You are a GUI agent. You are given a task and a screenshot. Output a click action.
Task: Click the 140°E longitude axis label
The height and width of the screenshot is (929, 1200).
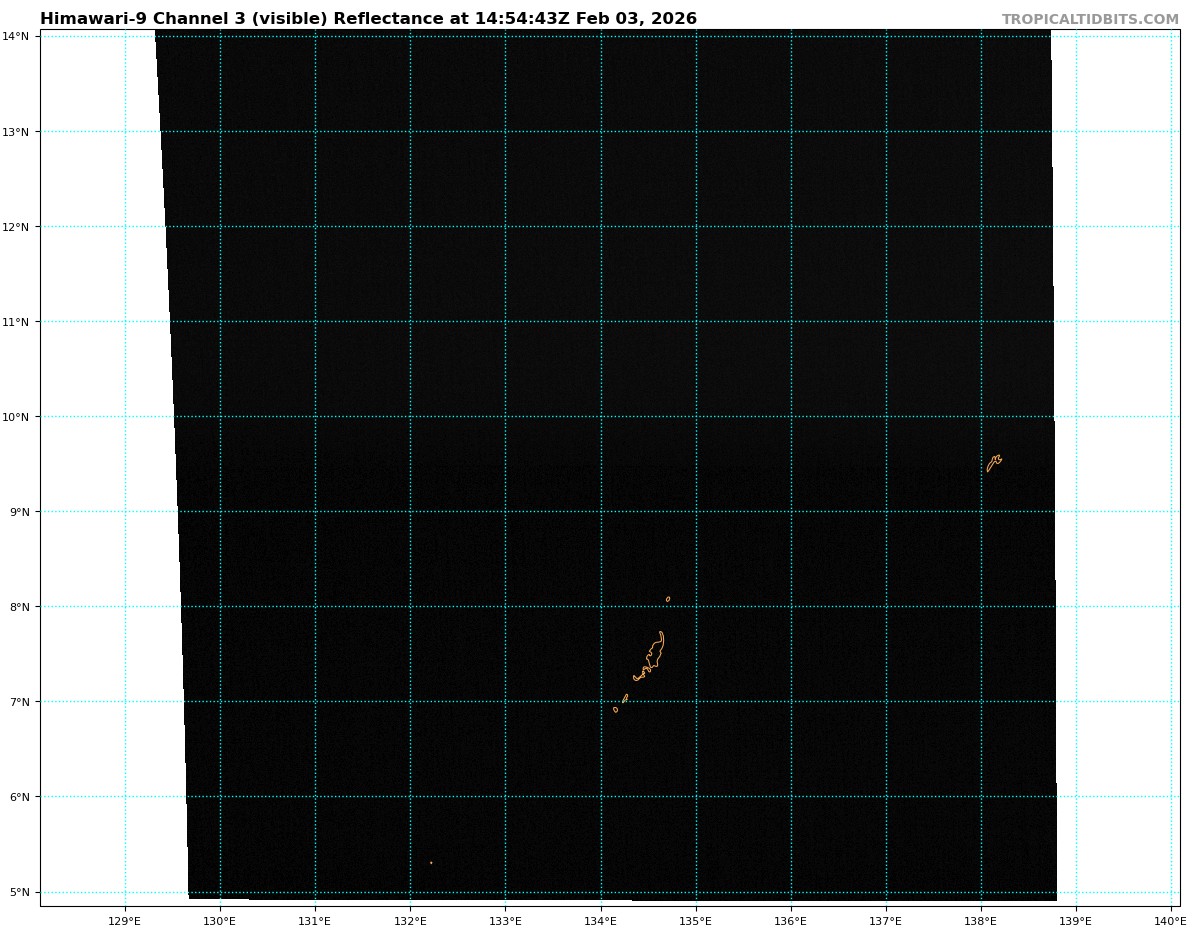click(1170, 919)
